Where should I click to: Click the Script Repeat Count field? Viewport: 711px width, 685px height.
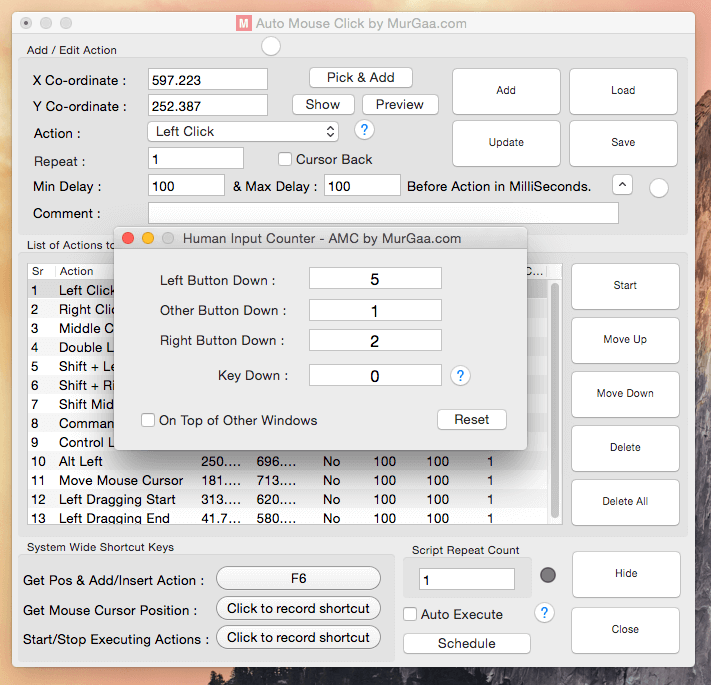pos(467,579)
